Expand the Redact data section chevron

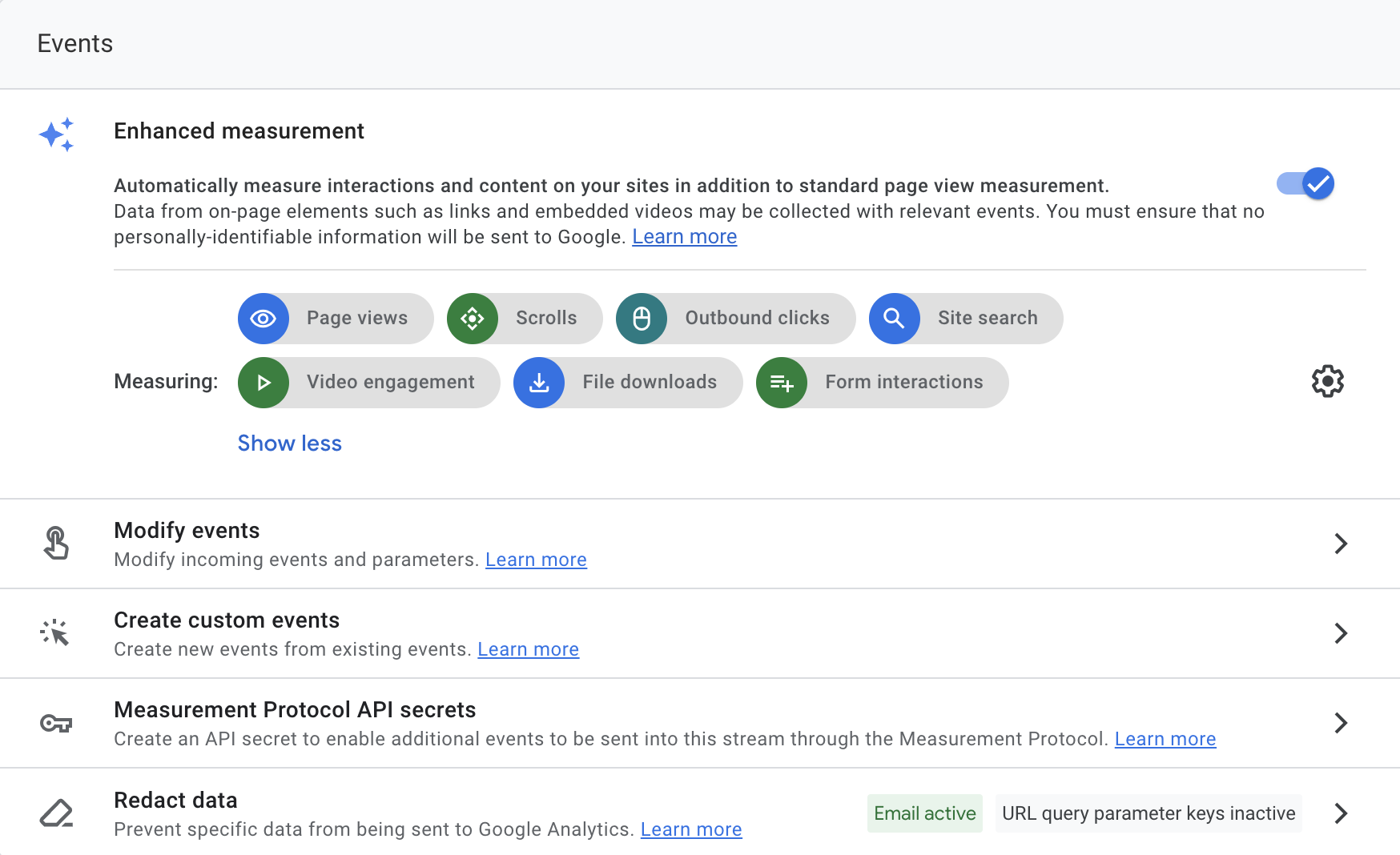point(1341,813)
